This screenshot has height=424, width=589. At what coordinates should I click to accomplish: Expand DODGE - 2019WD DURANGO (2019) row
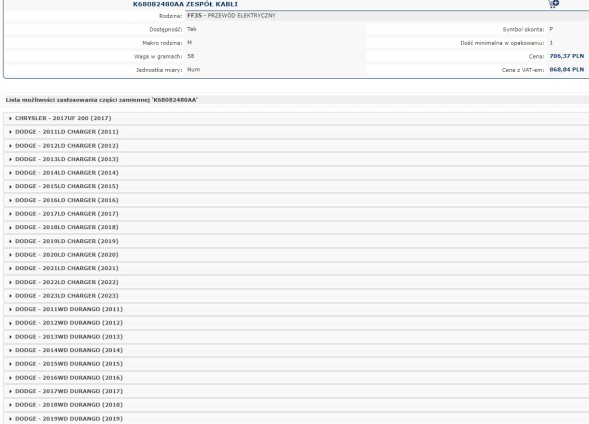click(x=296, y=418)
